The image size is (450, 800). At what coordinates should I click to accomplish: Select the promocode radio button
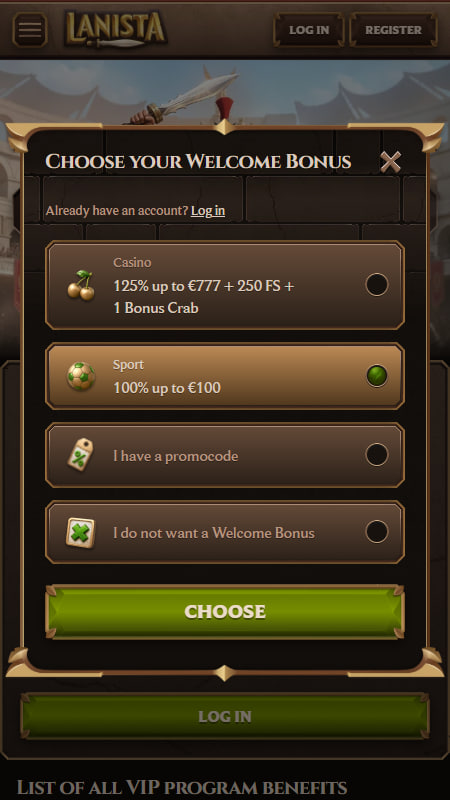click(x=377, y=455)
